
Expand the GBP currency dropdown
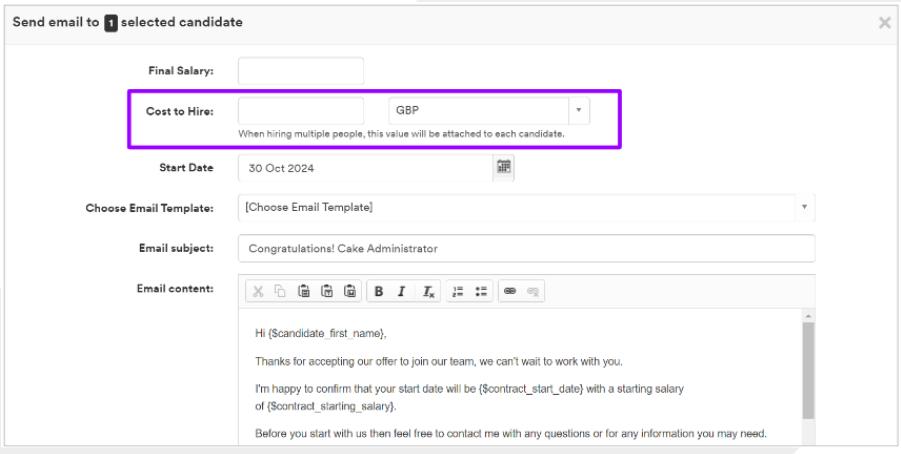(579, 111)
